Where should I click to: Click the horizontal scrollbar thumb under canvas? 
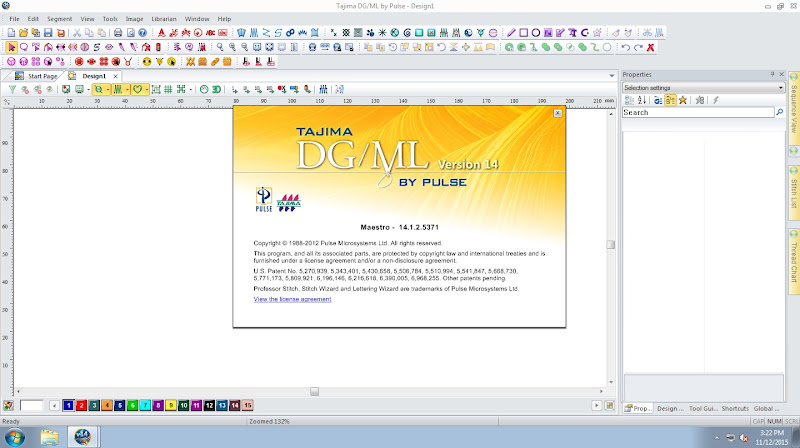click(x=314, y=391)
